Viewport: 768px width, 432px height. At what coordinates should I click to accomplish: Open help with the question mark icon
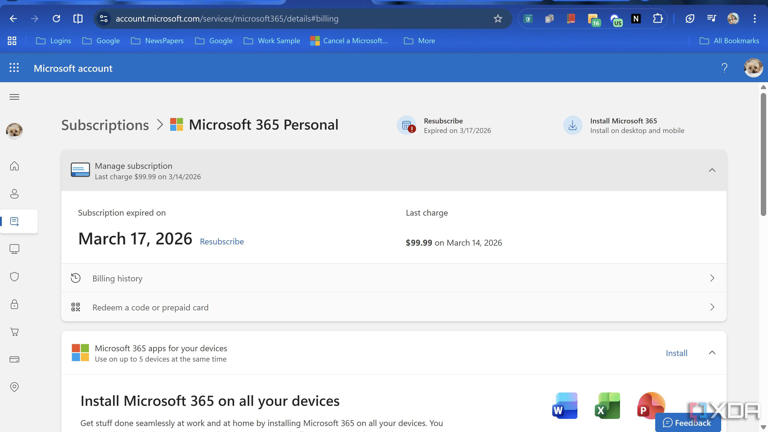coord(724,68)
